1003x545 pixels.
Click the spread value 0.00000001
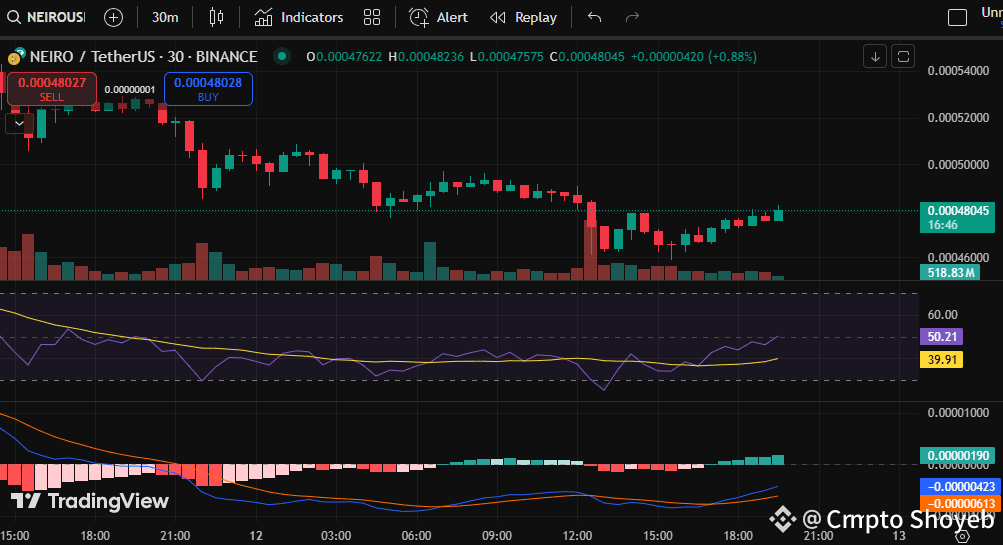130,90
